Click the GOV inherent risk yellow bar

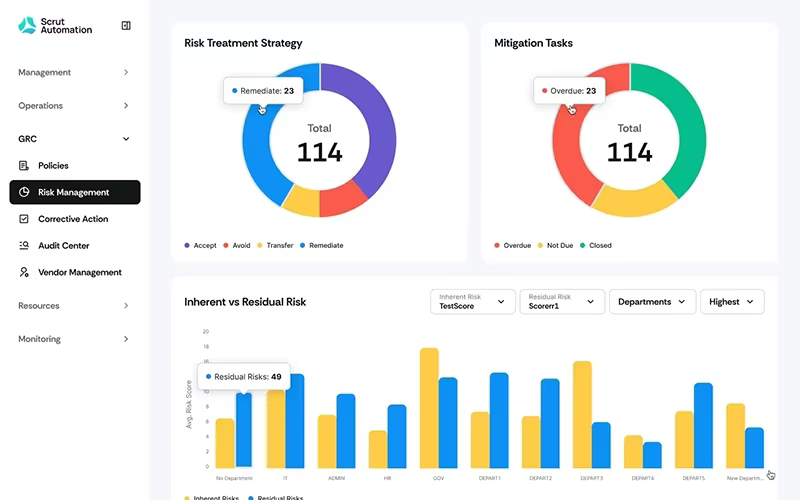[429, 408]
